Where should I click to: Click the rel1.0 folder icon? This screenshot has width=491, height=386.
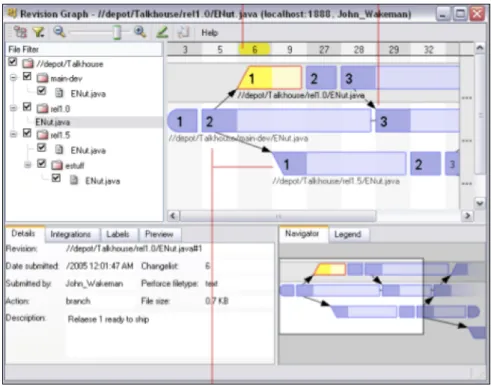pos(42,109)
